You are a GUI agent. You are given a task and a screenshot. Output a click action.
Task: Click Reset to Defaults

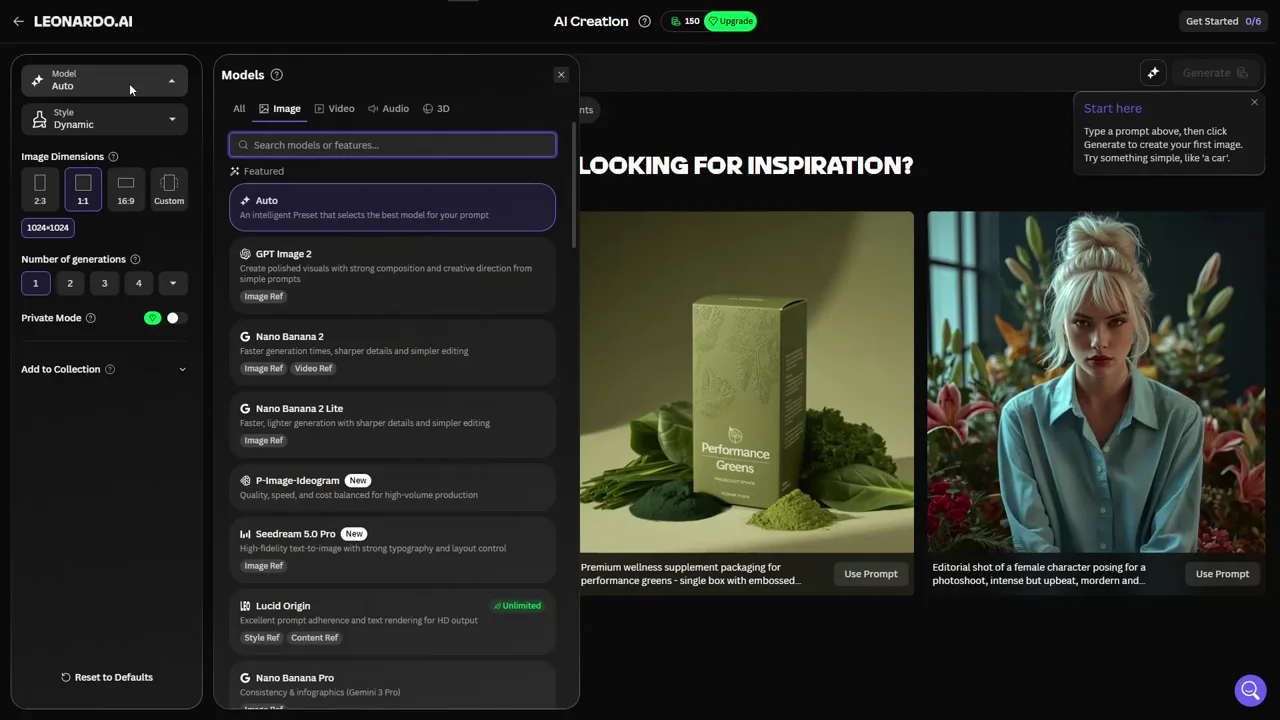pos(106,678)
